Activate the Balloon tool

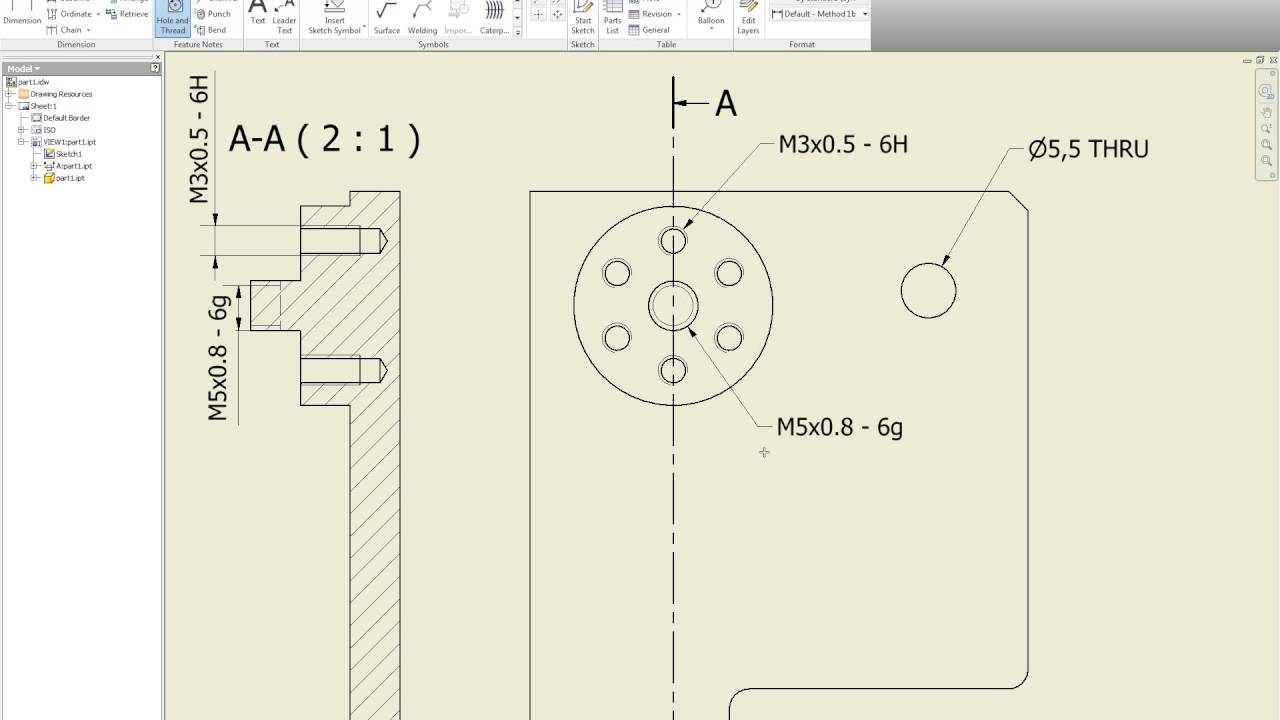[710, 18]
